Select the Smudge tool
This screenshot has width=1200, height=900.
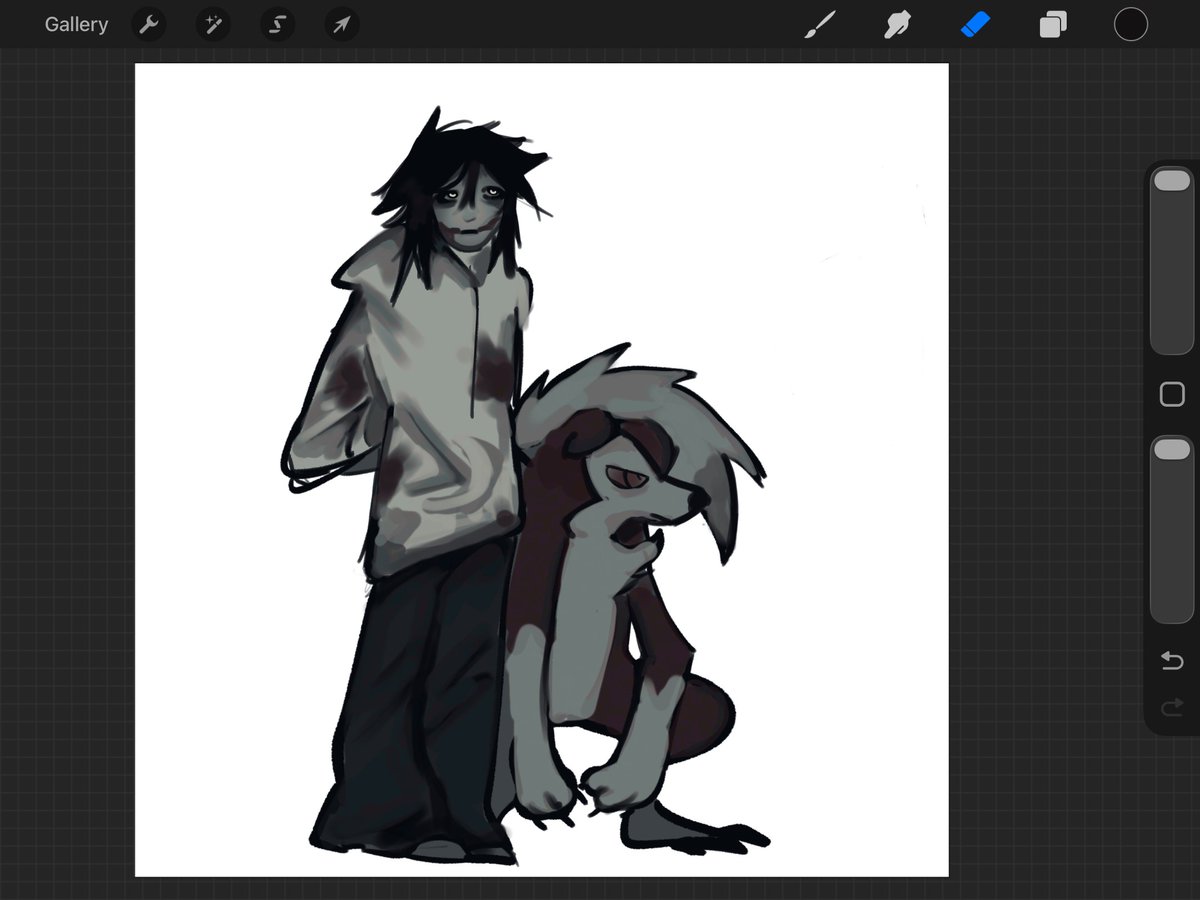coord(897,24)
